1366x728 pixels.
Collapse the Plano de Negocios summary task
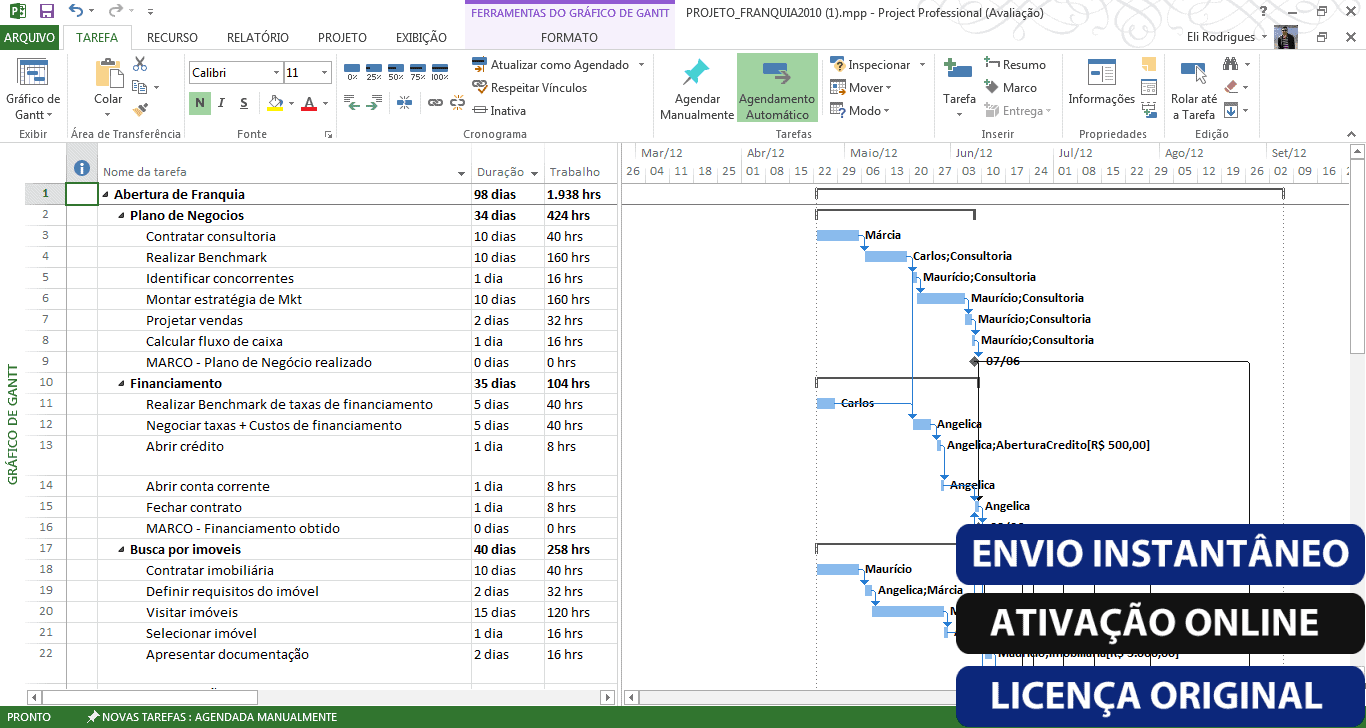[x=121, y=216]
